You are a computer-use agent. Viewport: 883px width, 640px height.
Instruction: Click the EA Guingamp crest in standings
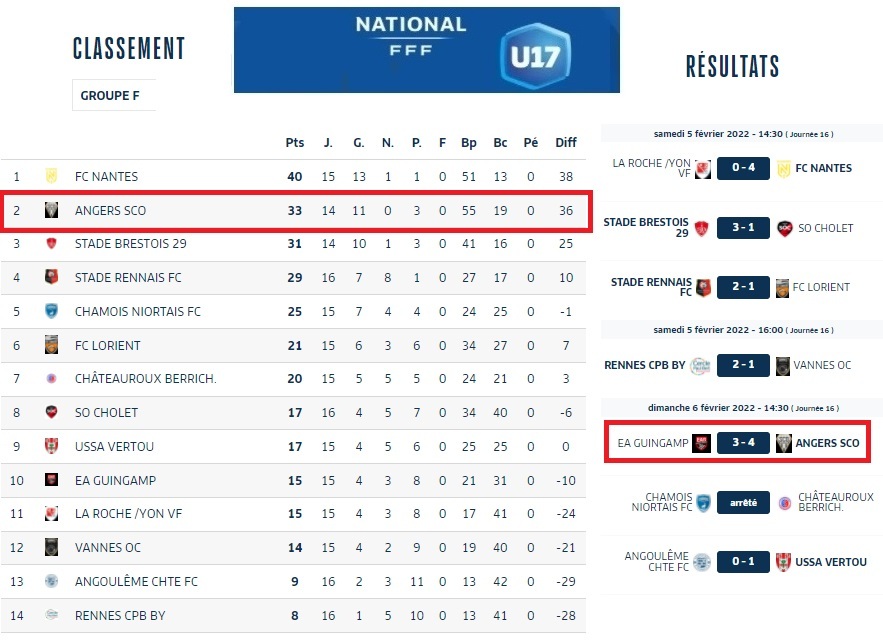tap(51, 480)
